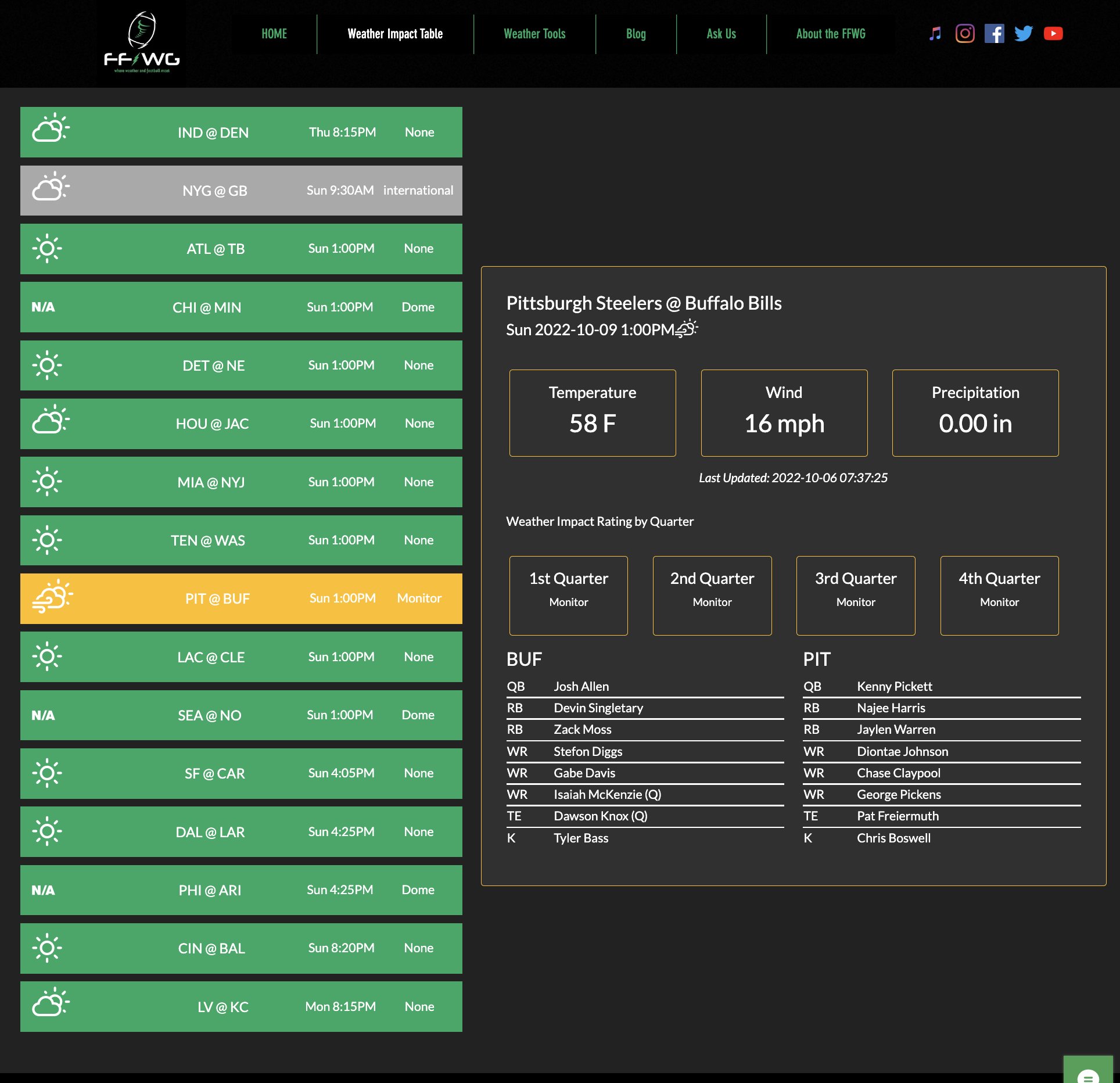Select the PIT @ BUF game
Image resolution: width=1120 pixels, height=1083 pixels.
pos(241,598)
